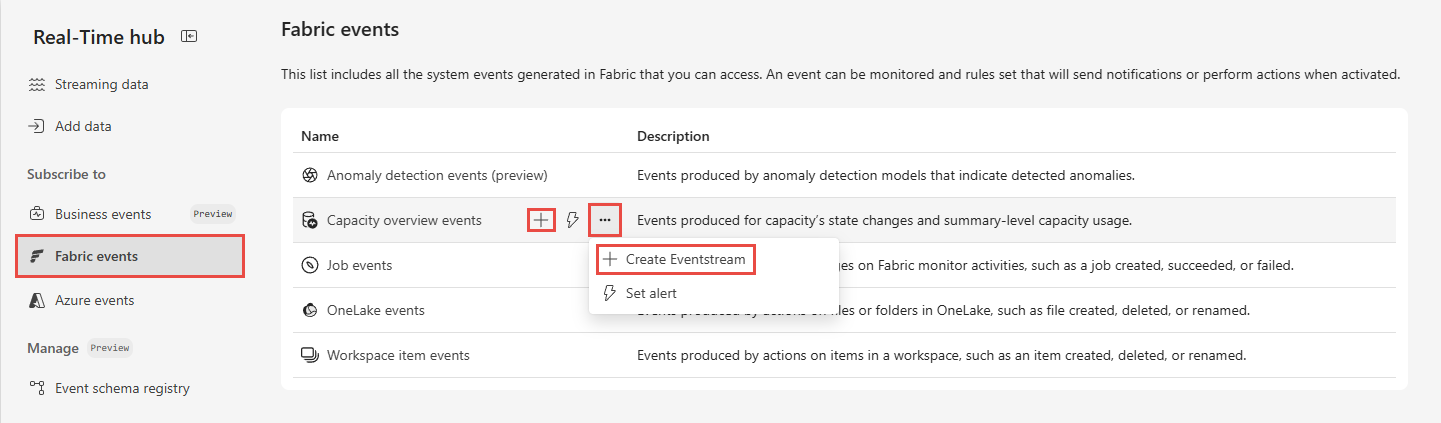Click the Streaming data wave icon
This screenshot has height=423, width=1441.
pos(37,84)
